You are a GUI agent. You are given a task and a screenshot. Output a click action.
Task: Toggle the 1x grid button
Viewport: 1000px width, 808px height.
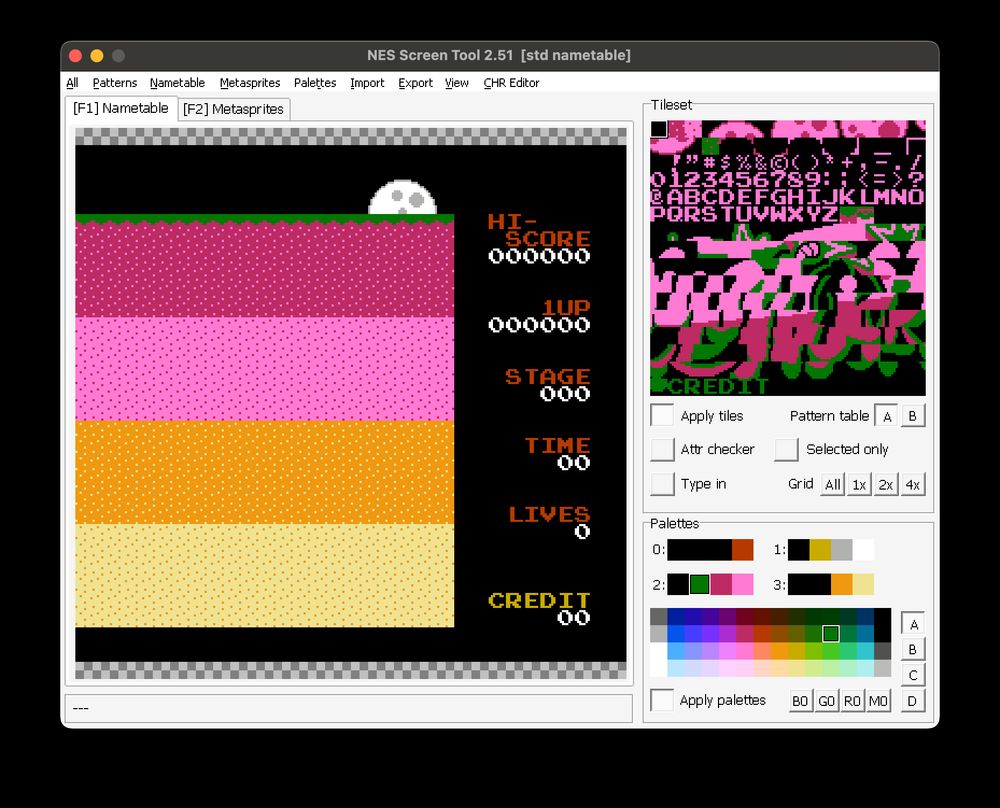pos(859,484)
